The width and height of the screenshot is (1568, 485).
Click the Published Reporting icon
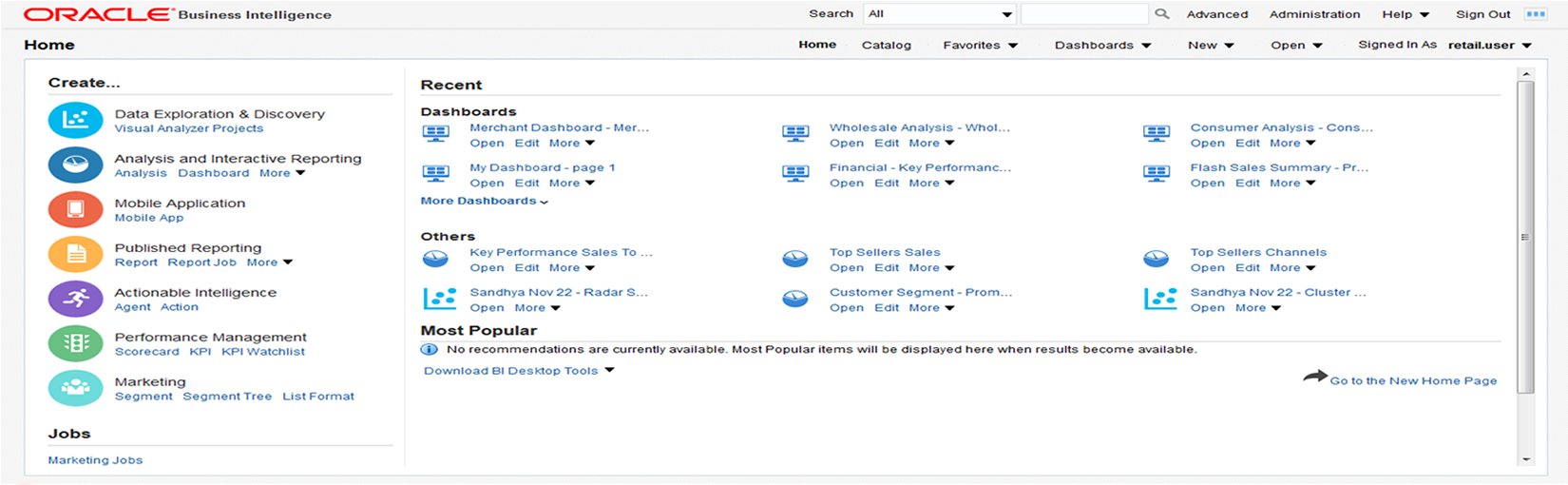pos(75,254)
